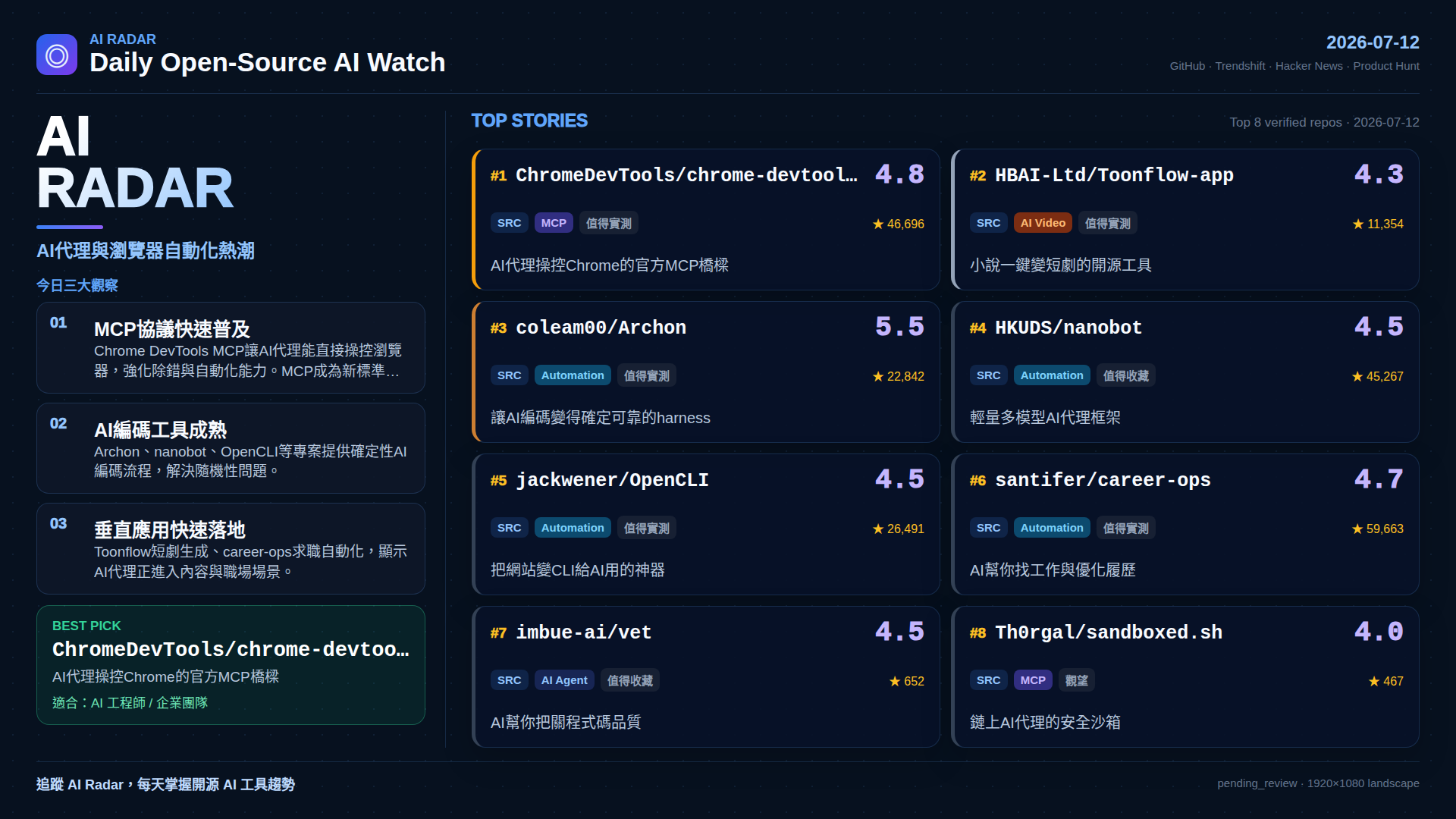Screen dimensions: 1456x819
Task: Click star count 22,842
Action: coord(899,377)
